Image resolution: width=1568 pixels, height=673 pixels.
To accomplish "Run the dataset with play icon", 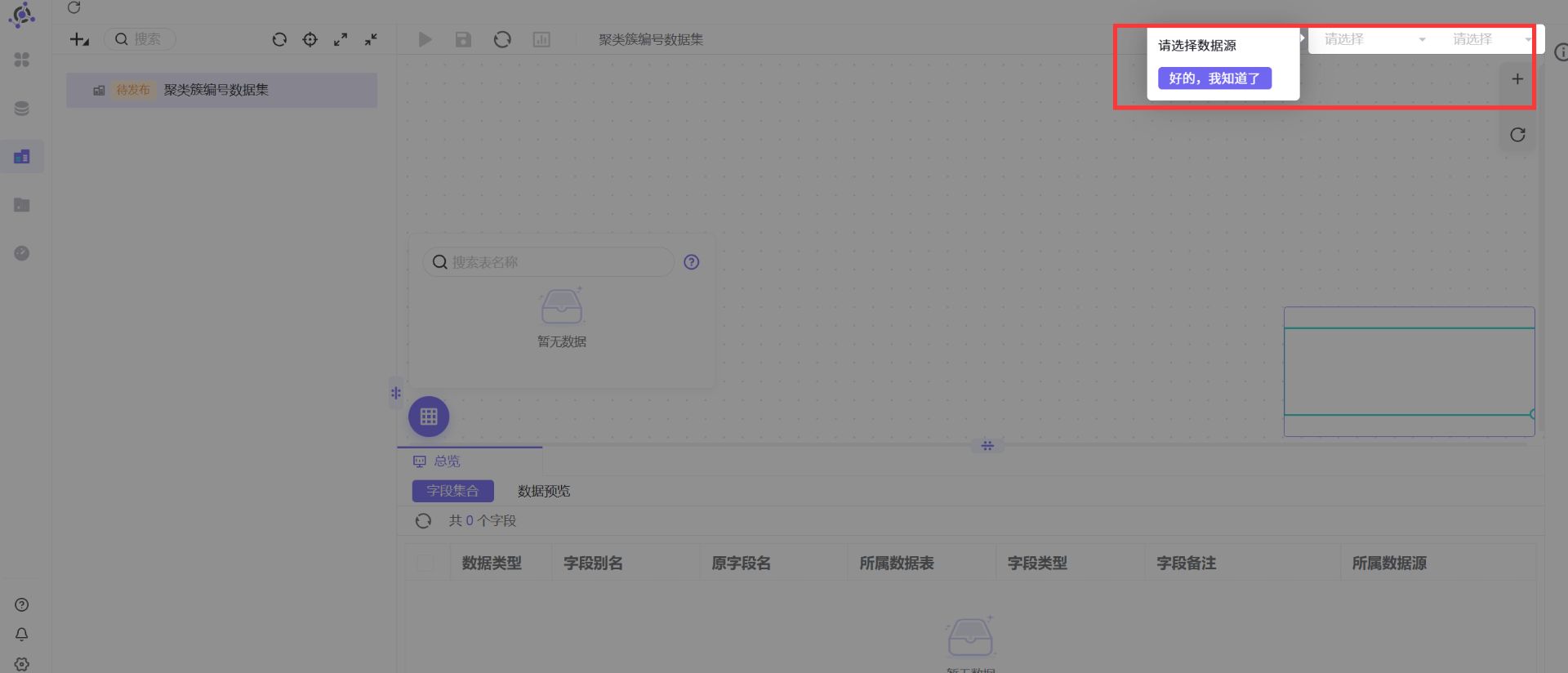I will click(425, 39).
